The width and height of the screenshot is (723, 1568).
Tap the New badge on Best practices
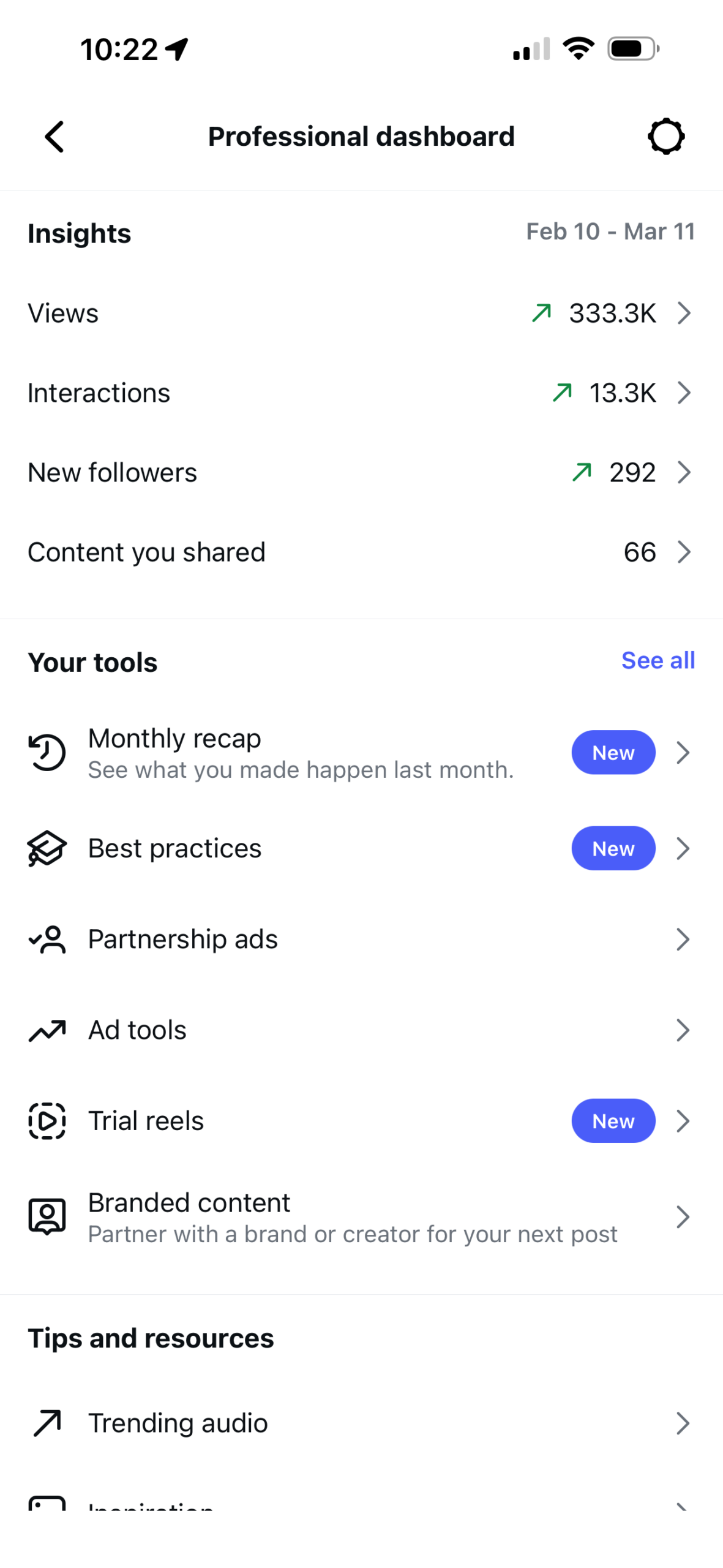(613, 848)
